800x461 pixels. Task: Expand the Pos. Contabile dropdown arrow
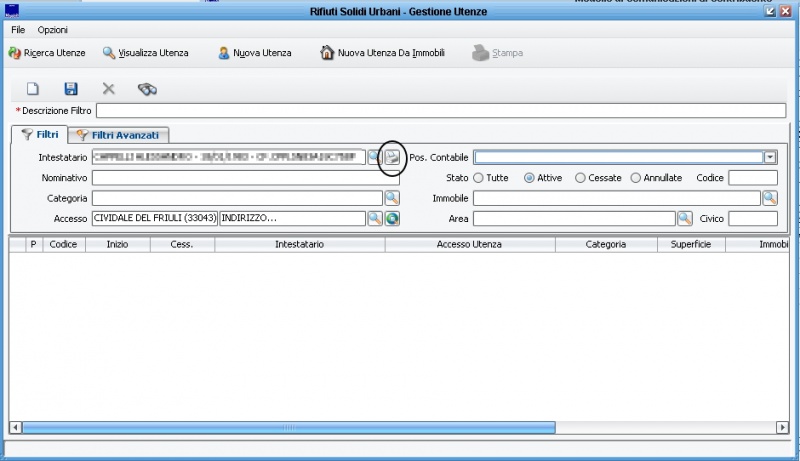click(x=770, y=157)
